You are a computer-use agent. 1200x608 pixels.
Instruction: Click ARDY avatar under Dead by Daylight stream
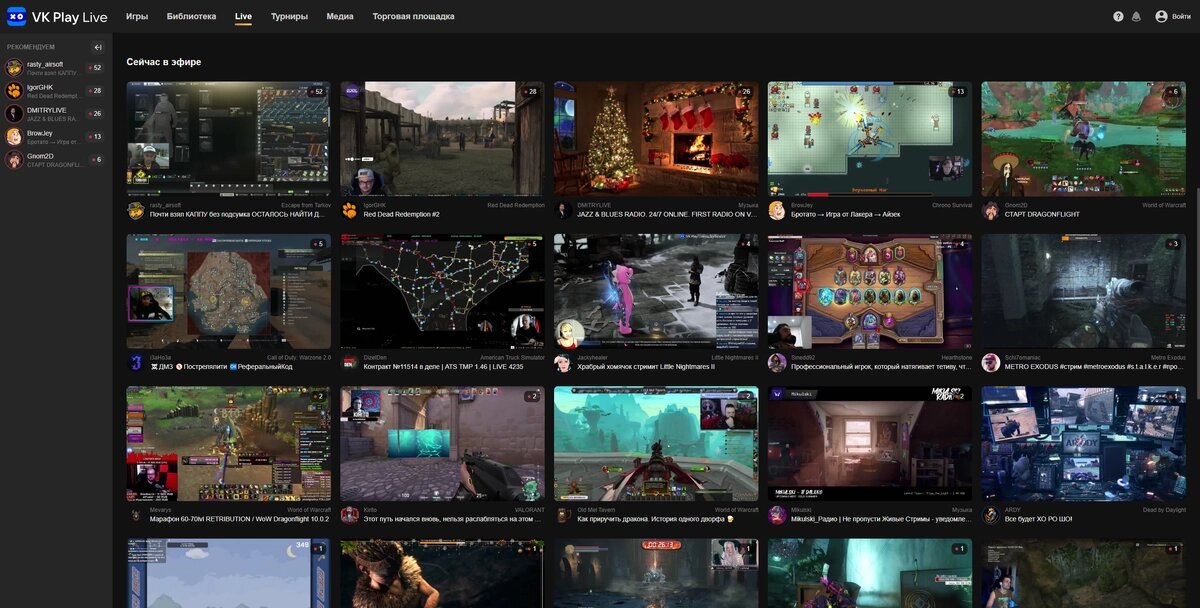991,515
